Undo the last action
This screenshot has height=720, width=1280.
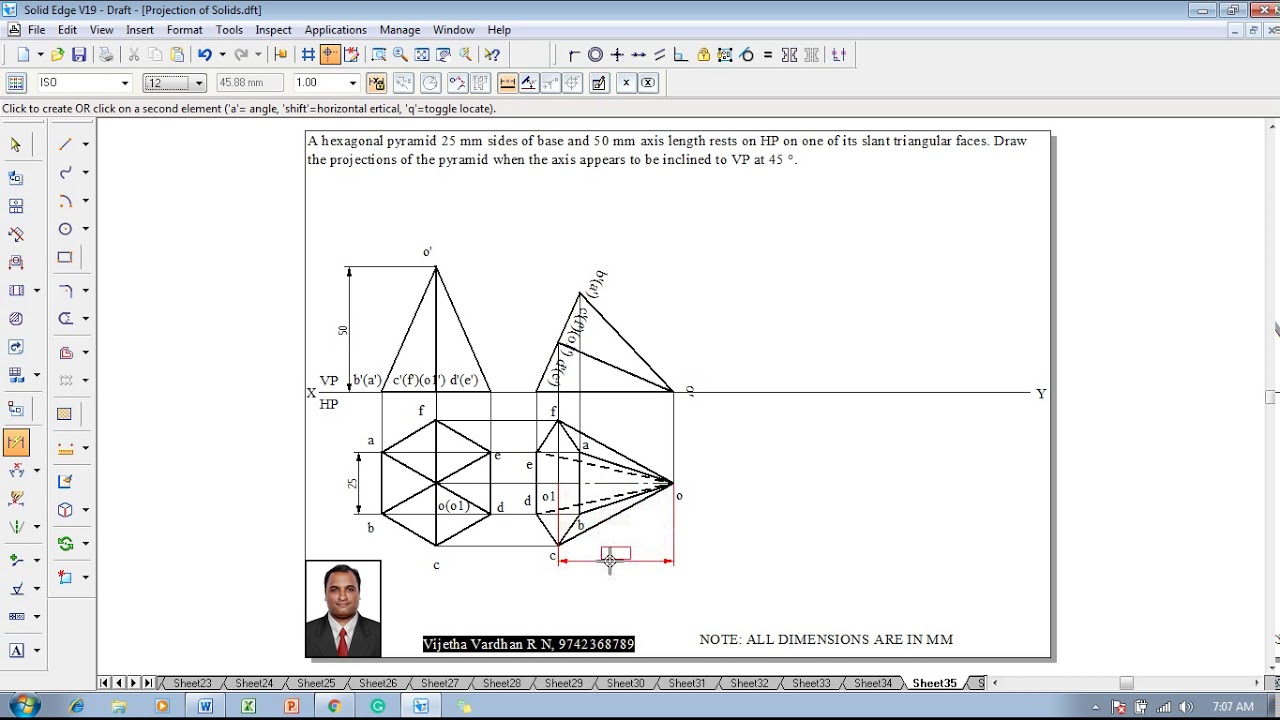205,55
